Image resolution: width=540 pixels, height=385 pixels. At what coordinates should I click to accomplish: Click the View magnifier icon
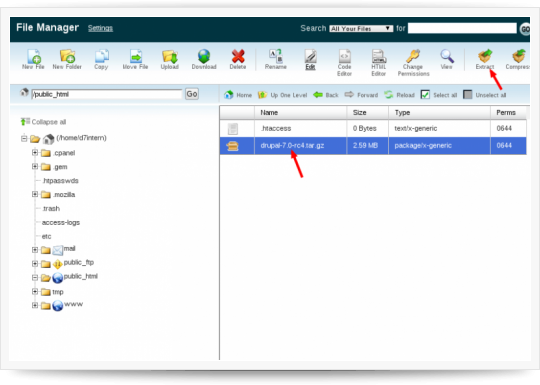coord(447,56)
